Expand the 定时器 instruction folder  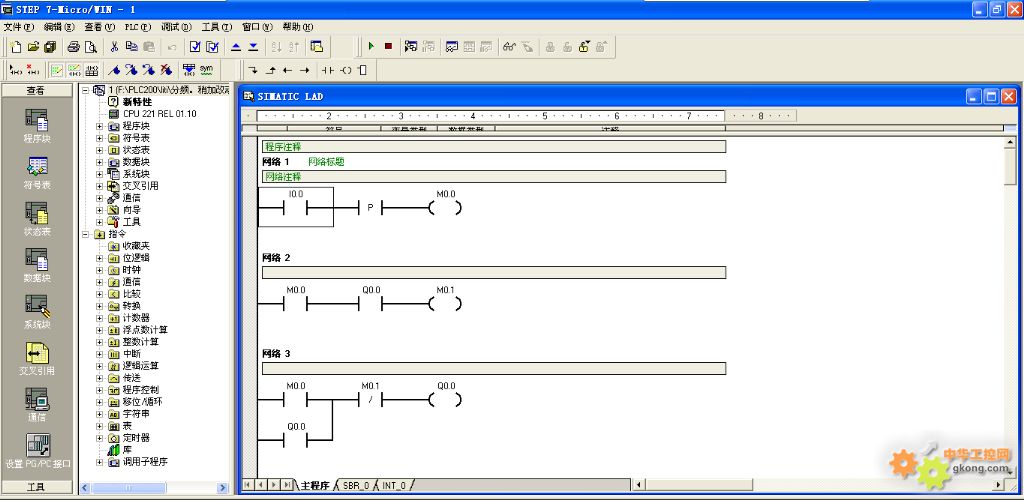[x=100, y=438]
